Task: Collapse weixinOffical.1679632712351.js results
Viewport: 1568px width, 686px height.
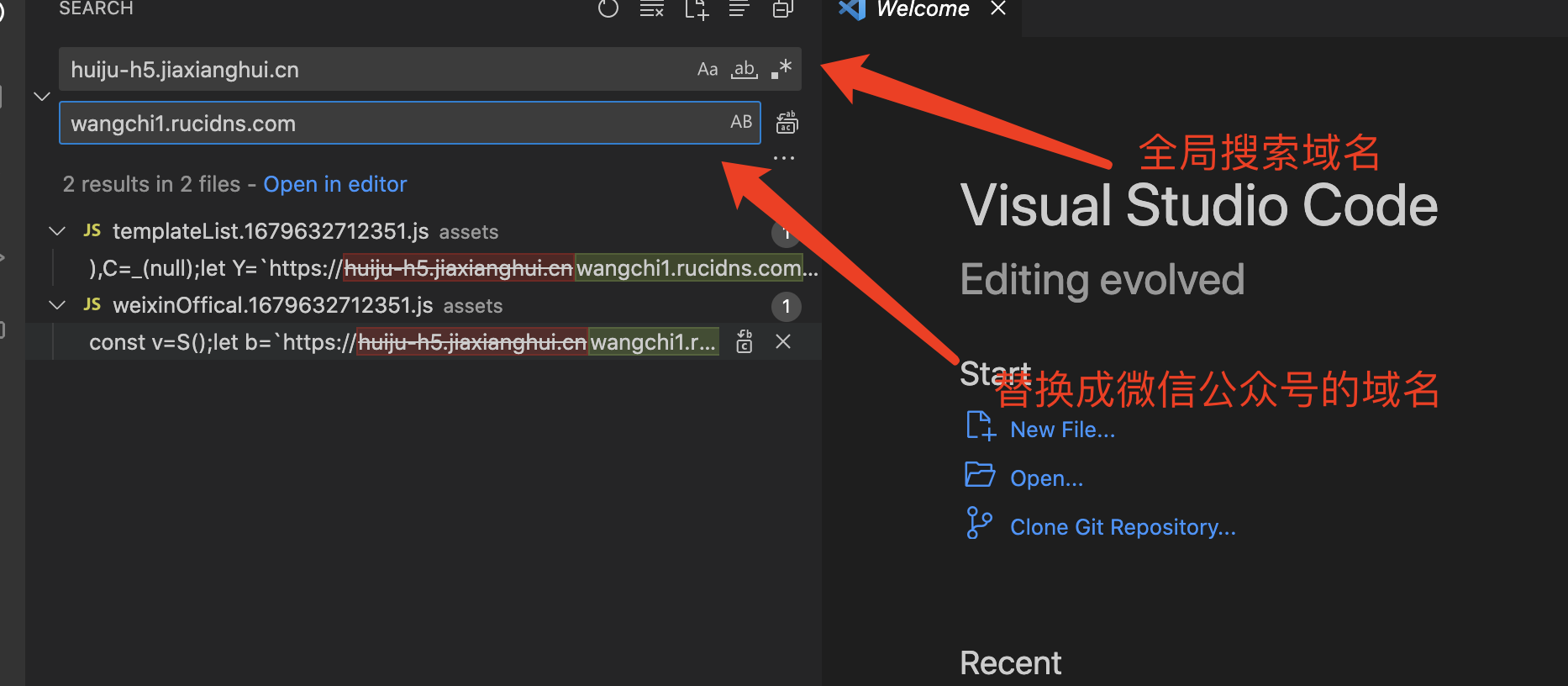Action: coord(57,304)
